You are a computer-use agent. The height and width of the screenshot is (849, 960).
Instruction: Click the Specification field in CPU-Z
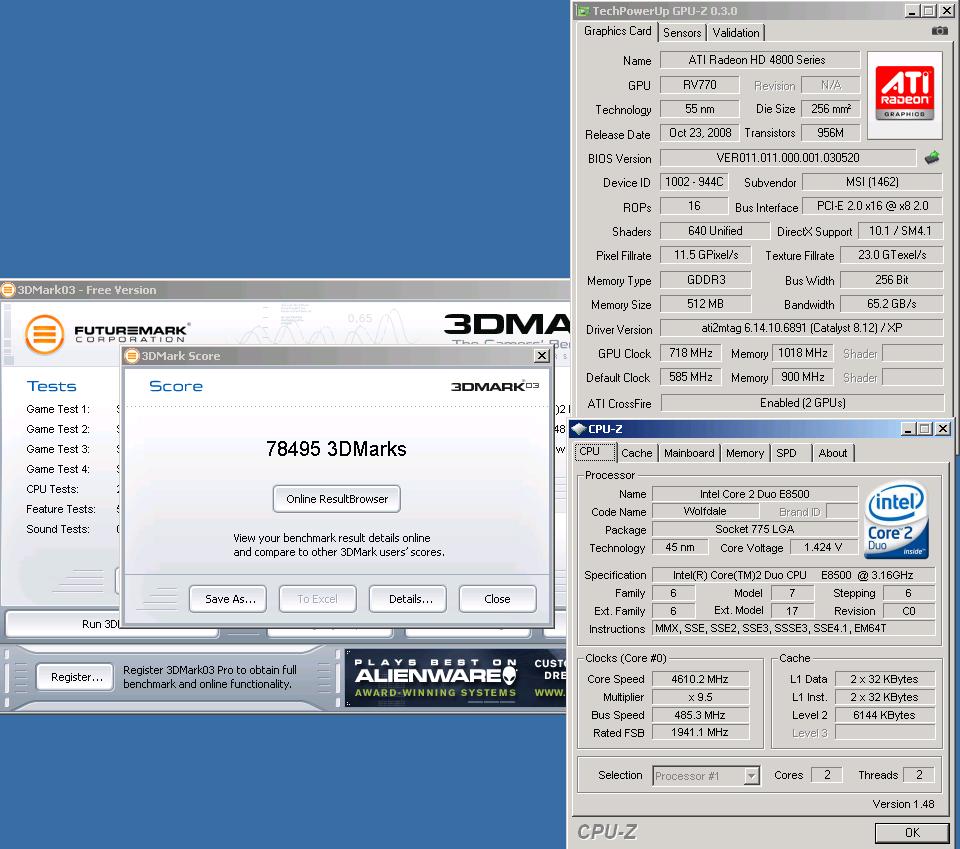tap(793, 575)
